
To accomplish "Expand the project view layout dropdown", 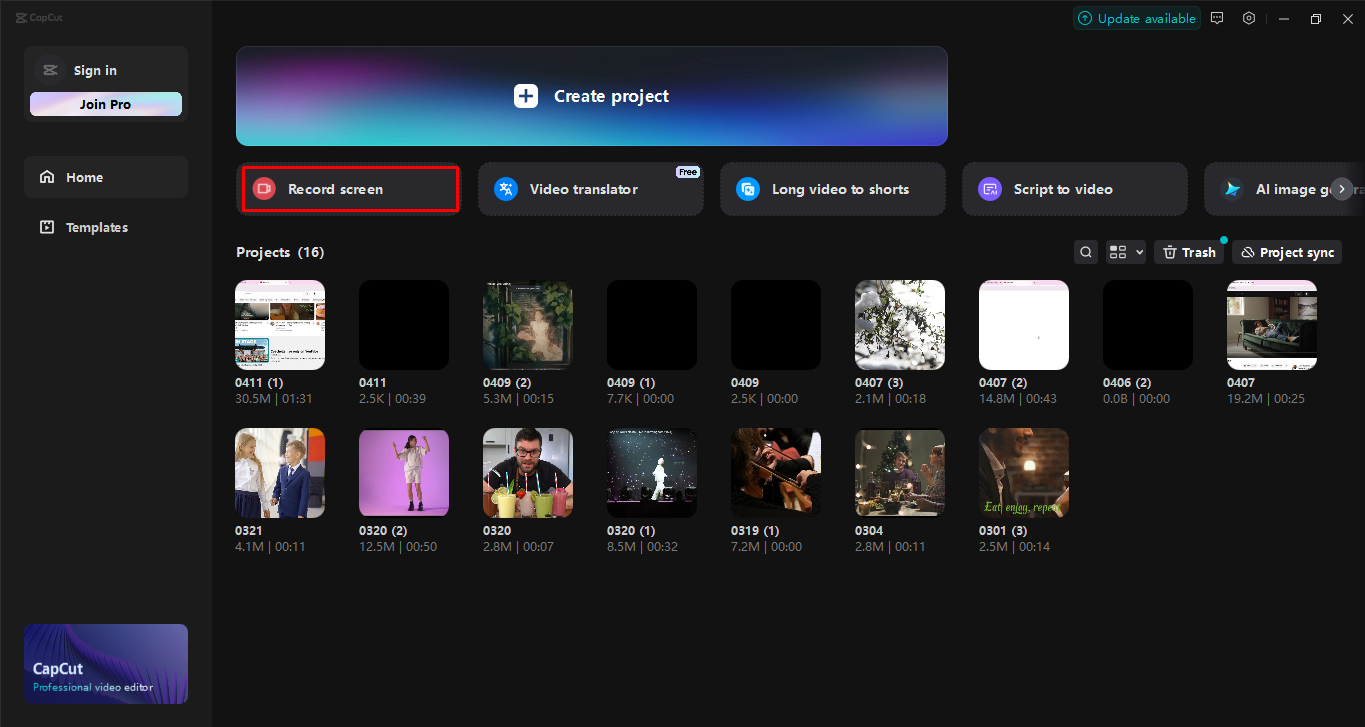I will pos(1125,251).
